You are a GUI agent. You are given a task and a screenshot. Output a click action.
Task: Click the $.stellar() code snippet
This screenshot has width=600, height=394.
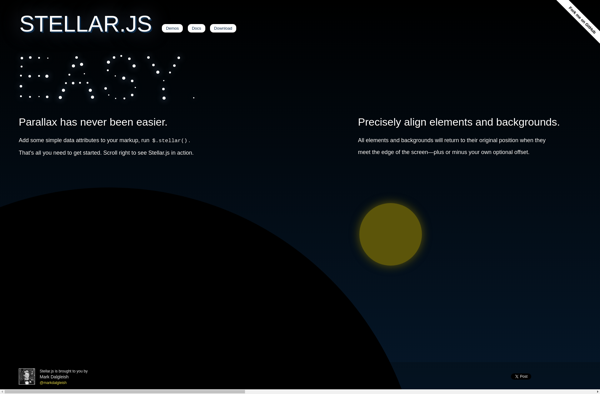click(170, 140)
